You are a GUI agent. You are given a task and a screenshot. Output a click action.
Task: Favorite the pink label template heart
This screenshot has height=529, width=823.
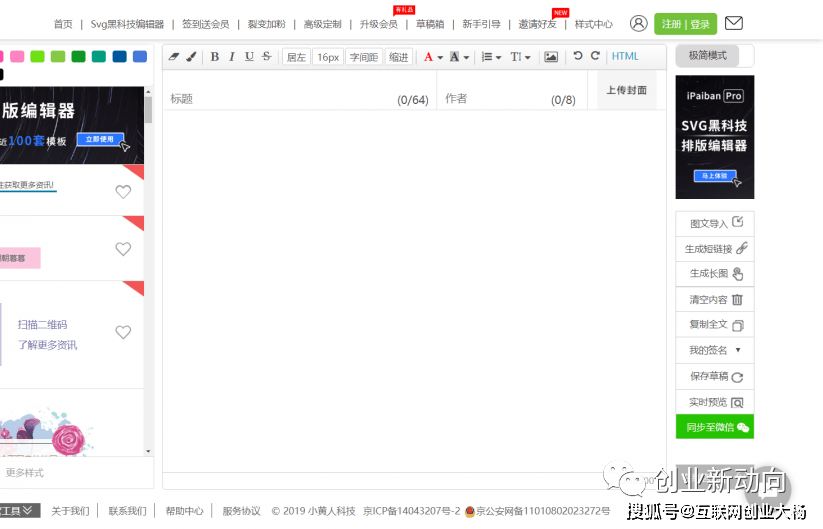[123, 249]
